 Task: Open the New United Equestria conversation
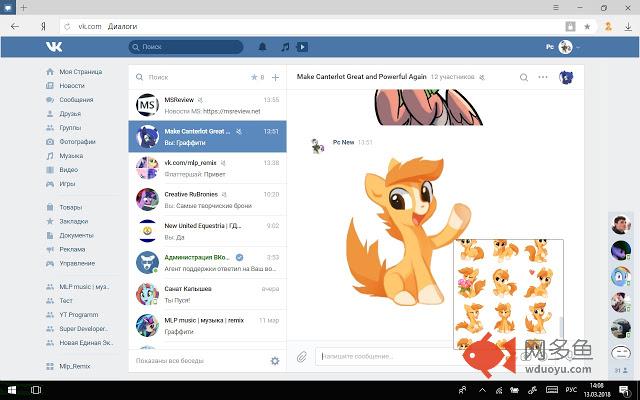pyautogui.click(x=207, y=231)
